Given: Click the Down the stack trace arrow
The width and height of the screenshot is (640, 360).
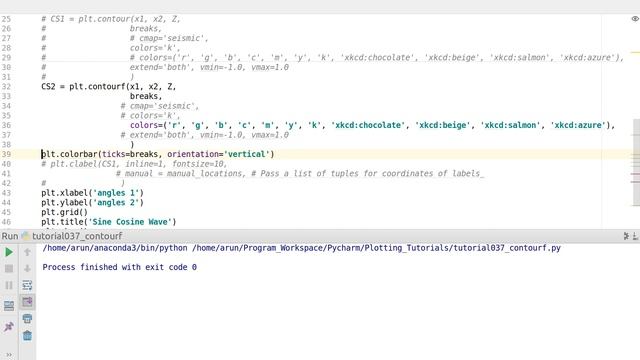Looking at the screenshot, I should 27,269.
